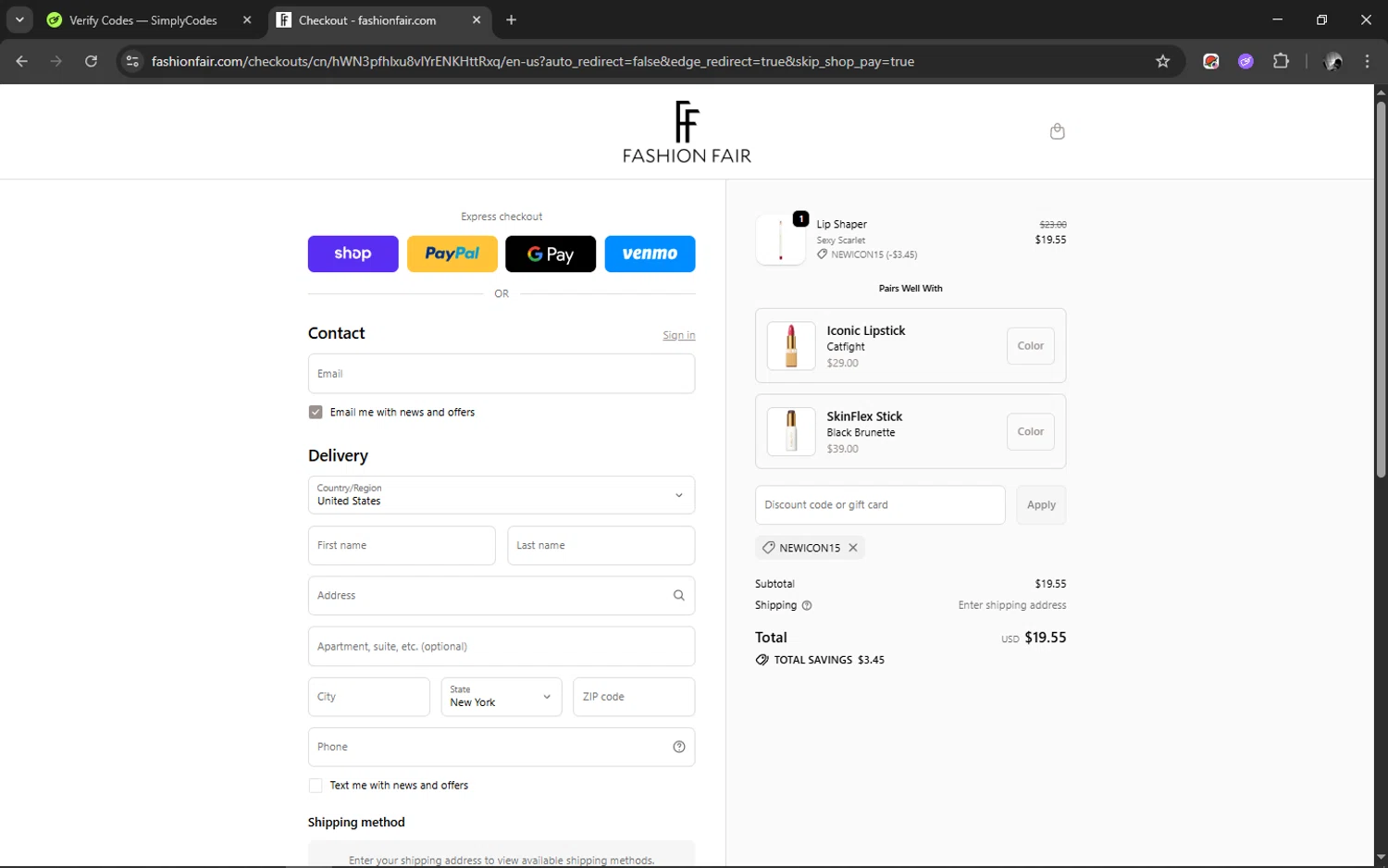Open the tab search dropdown
This screenshot has width=1388, height=868.
(x=19, y=19)
